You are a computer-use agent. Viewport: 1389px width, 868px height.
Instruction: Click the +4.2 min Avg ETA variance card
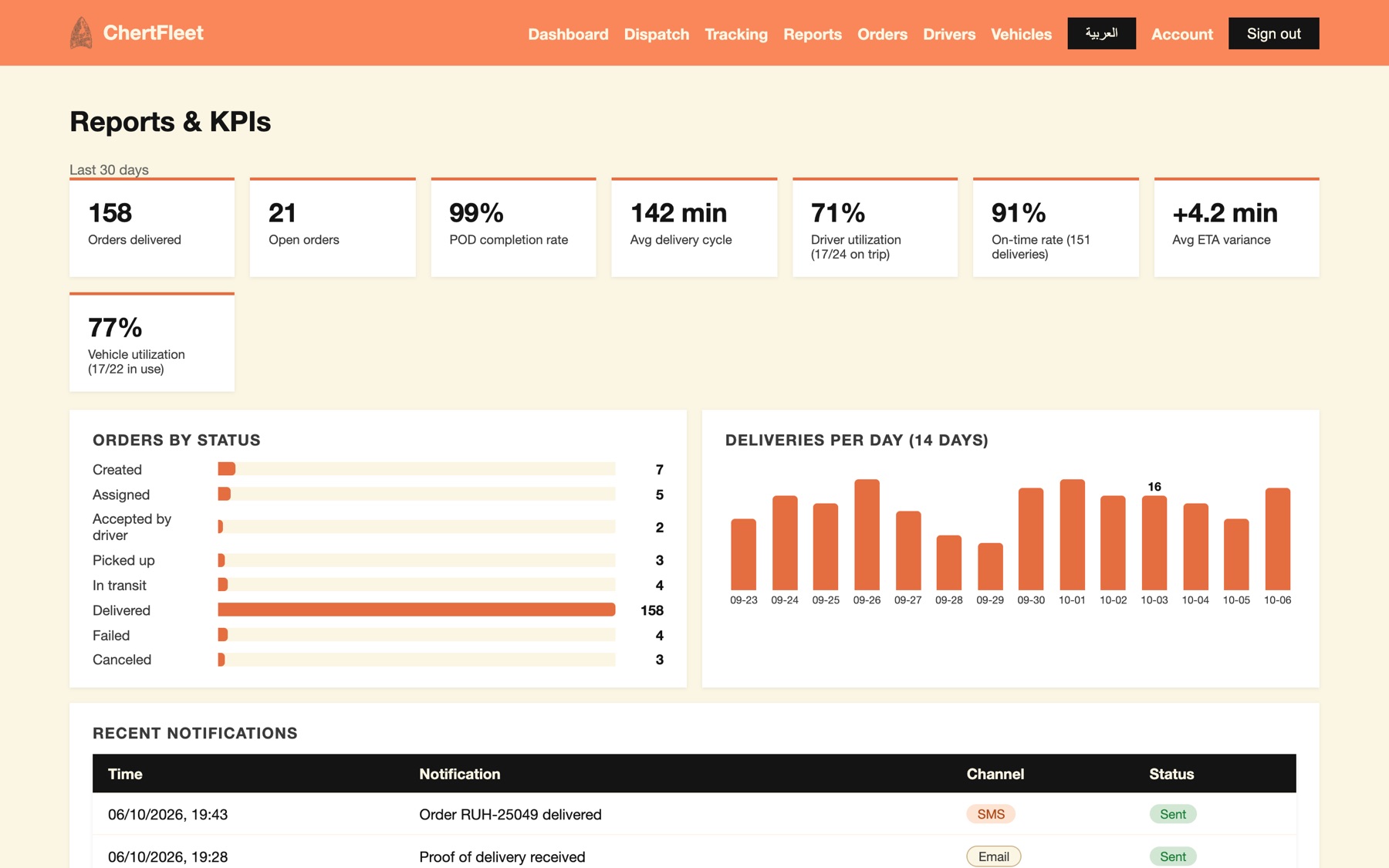pos(1236,228)
